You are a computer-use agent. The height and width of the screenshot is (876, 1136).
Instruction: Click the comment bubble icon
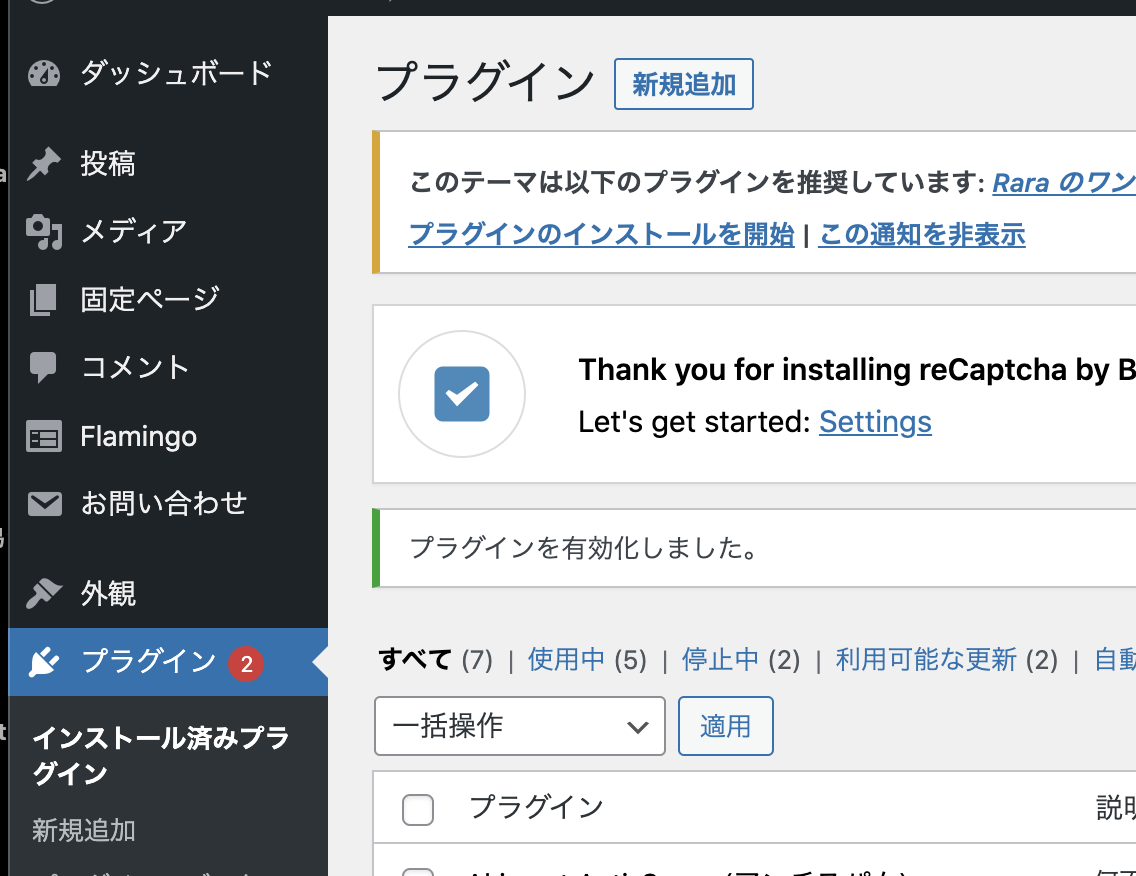(x=44, y=367)
